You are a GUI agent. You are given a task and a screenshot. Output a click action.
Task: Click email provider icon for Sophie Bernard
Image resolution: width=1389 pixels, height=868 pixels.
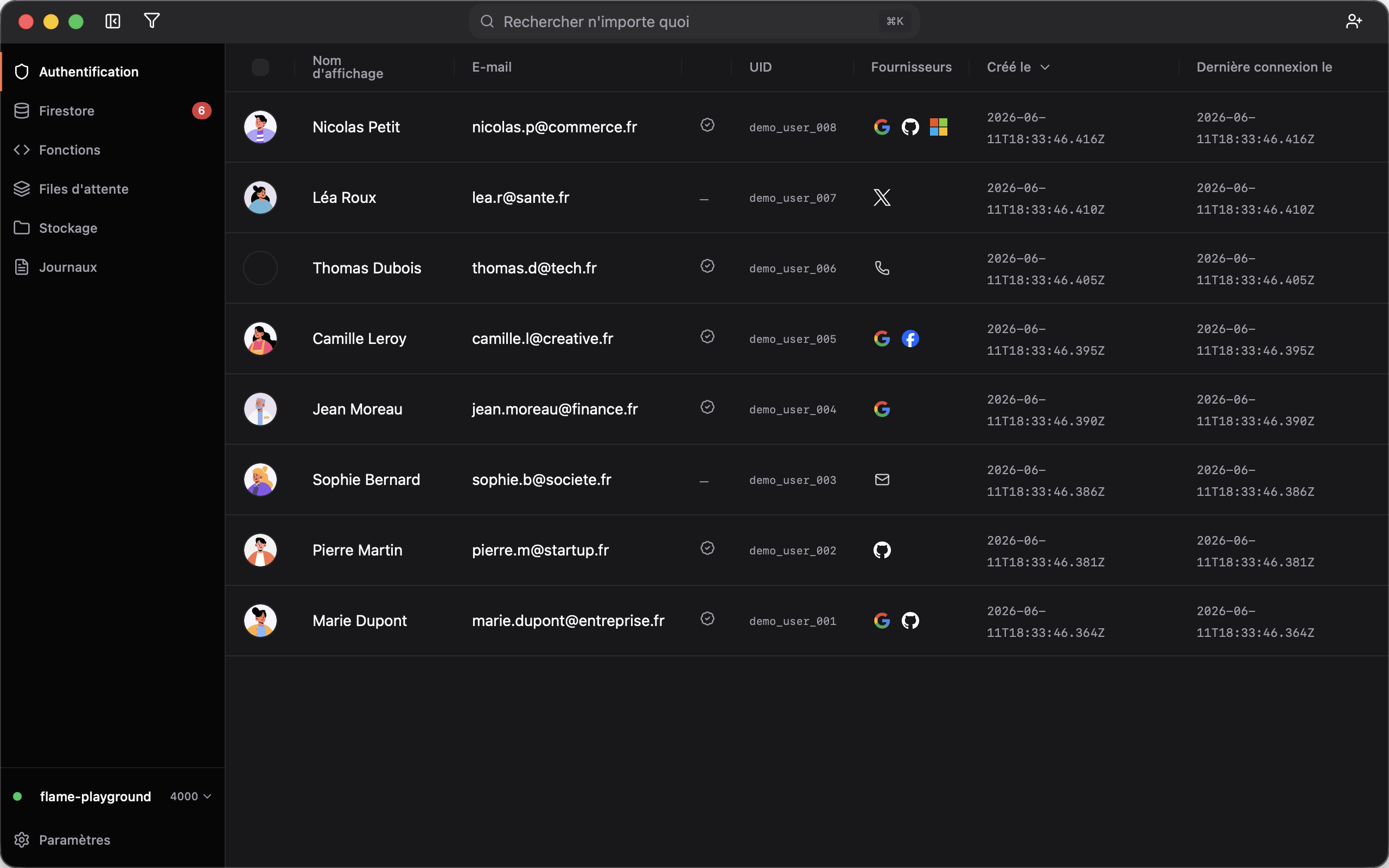[x=882, y=480]
